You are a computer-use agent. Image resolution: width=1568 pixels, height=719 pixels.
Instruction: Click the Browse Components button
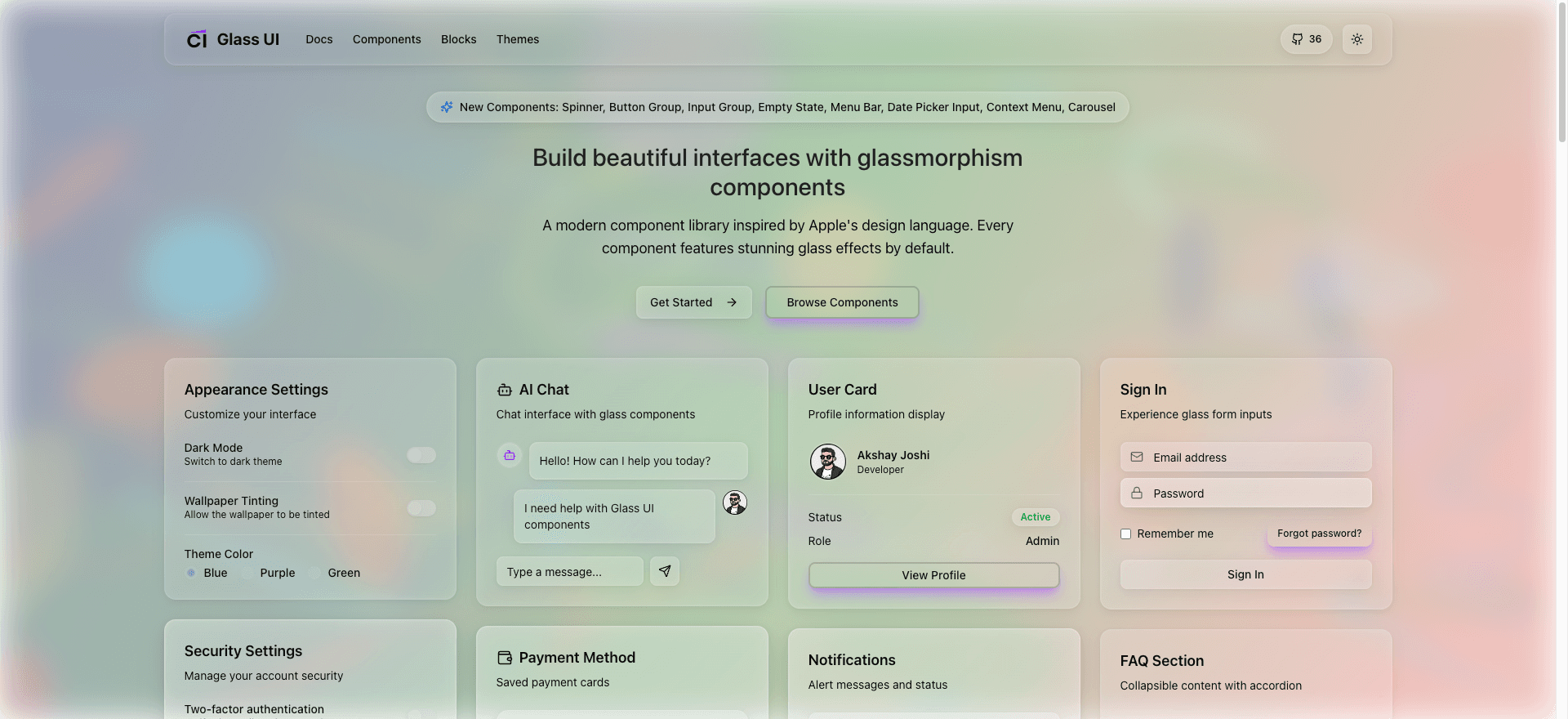pos(842,302)
